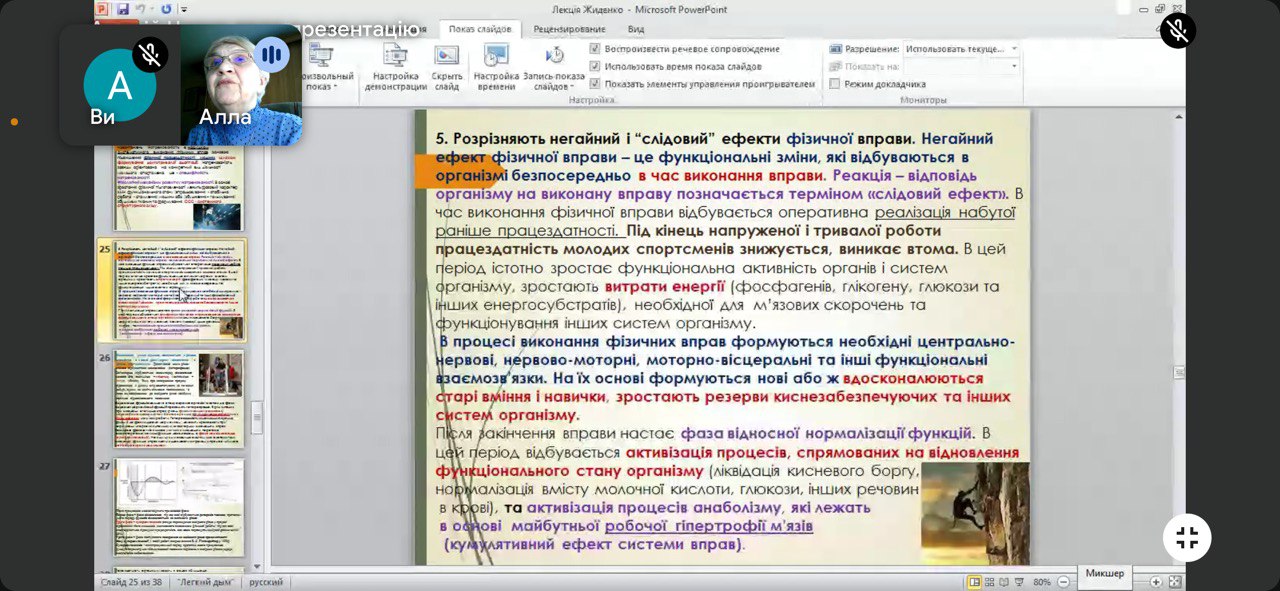Expand the Произвольный показ dropdown

[320, 86]
